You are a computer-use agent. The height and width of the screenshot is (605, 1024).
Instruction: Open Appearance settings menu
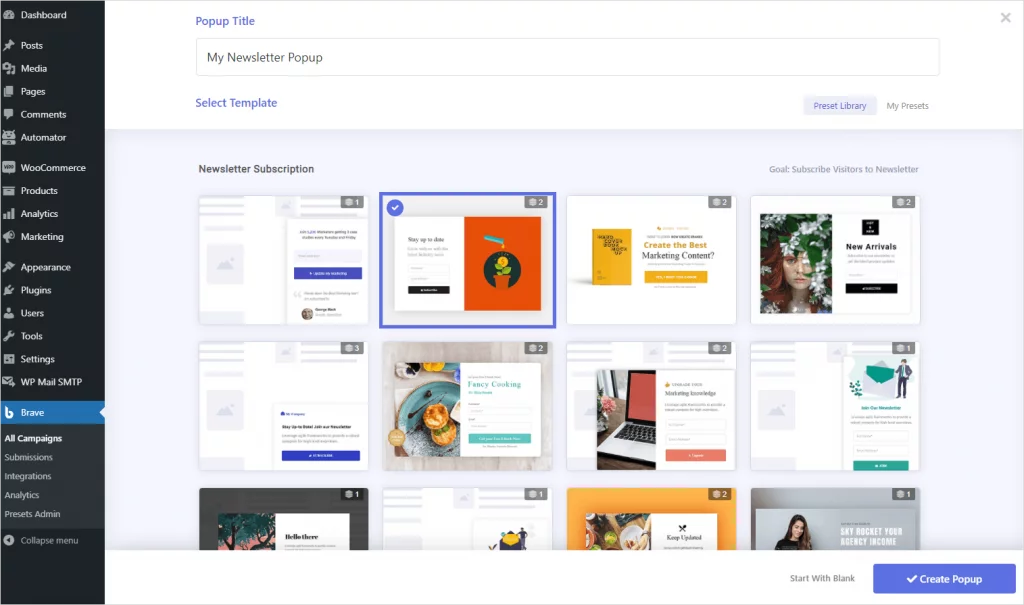[52, 267]
